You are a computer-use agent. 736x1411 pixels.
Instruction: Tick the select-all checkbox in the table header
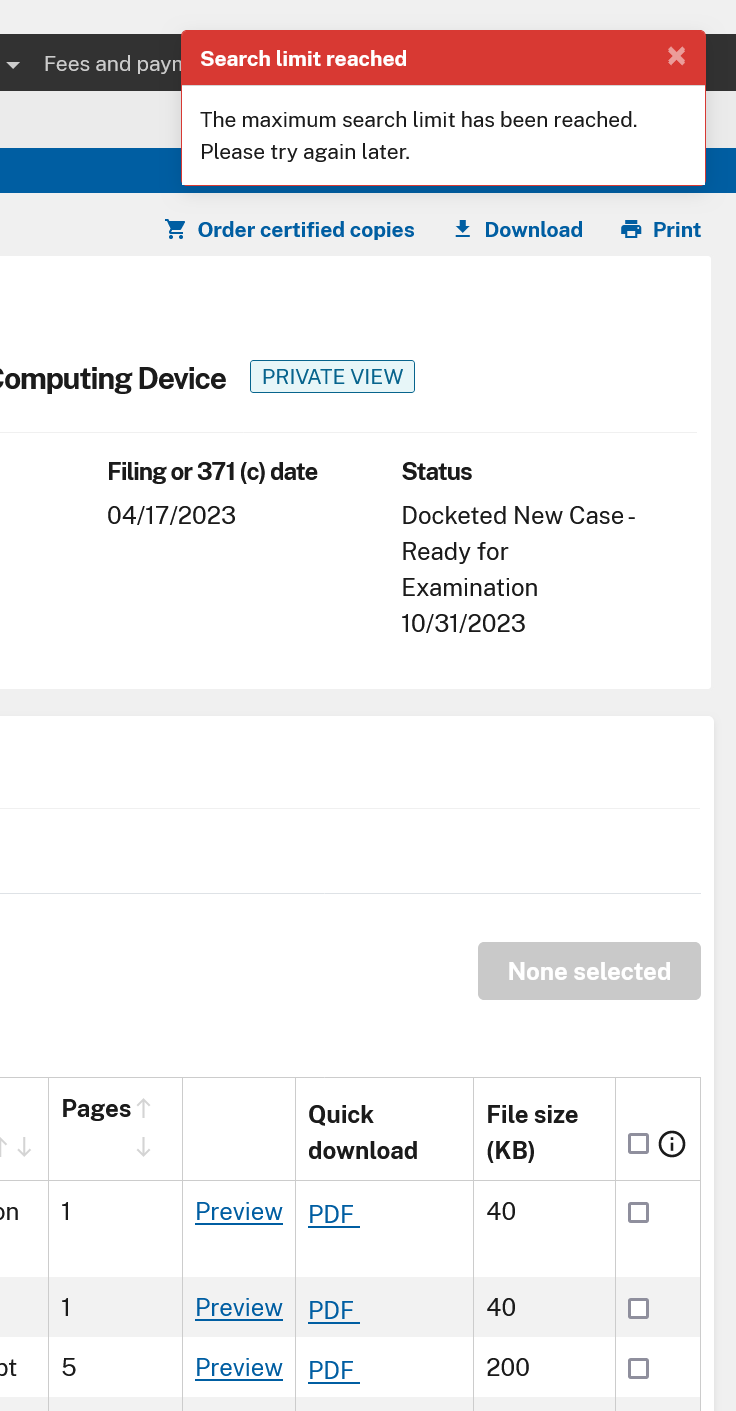pyautogui.click(x=638, y=1144)
